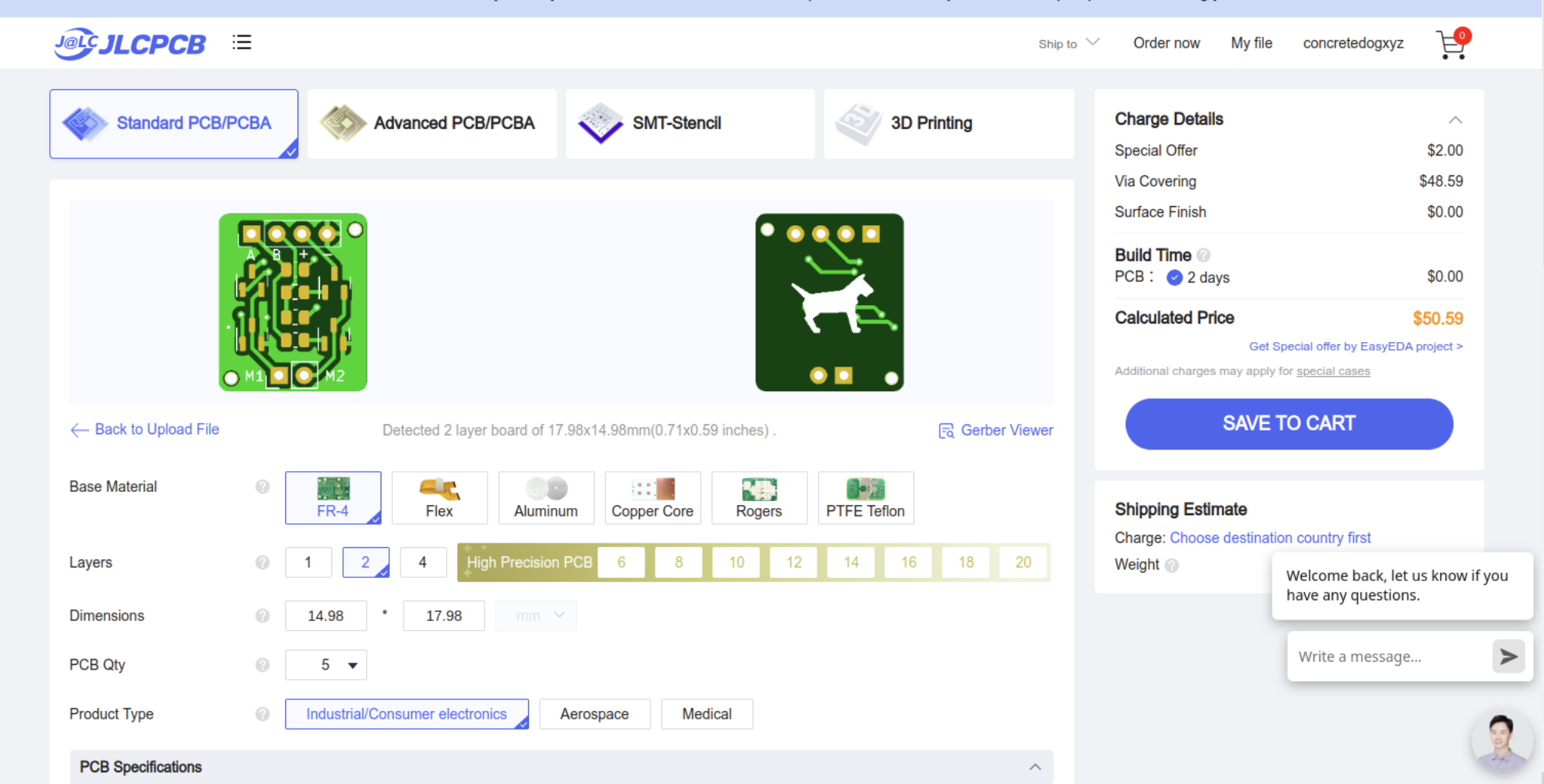Click the JLCPCB logo
Image resolution: width=1544 pixels, height=784 pixels.
pyautogui.click(x=130, y=43)
